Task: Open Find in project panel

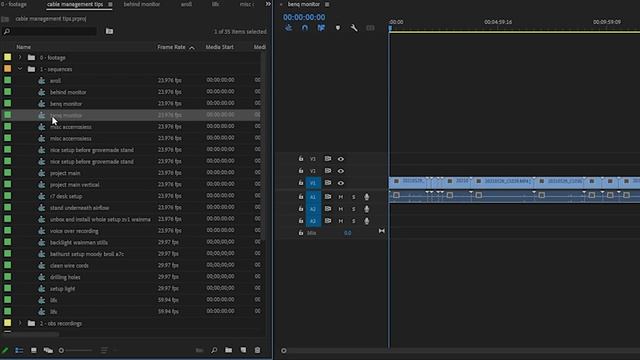Action: 214,350
